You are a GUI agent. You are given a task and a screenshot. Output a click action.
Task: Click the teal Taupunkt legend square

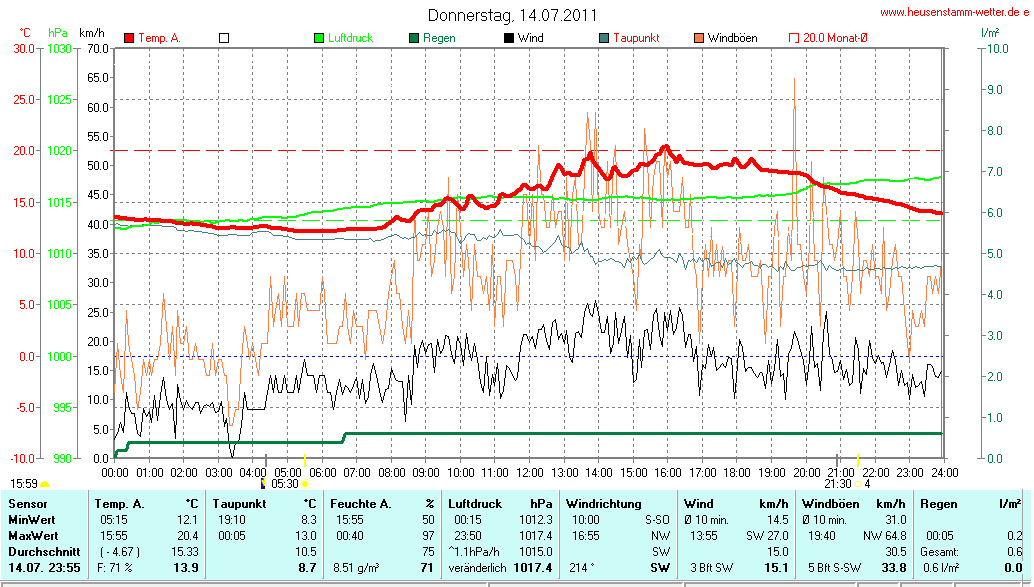604,38
